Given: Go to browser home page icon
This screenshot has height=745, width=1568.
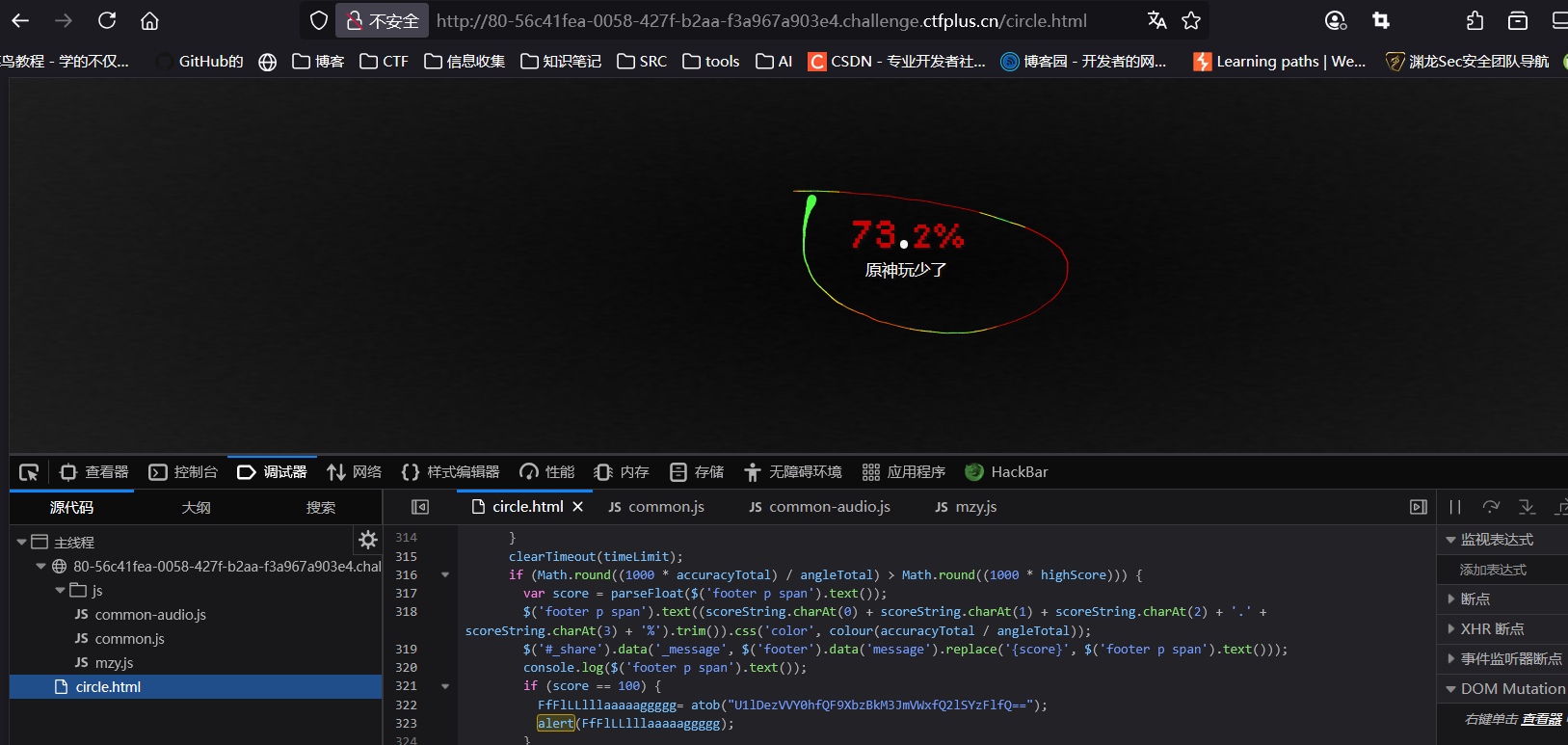Looking at the screenshot, I should [149, 20].
